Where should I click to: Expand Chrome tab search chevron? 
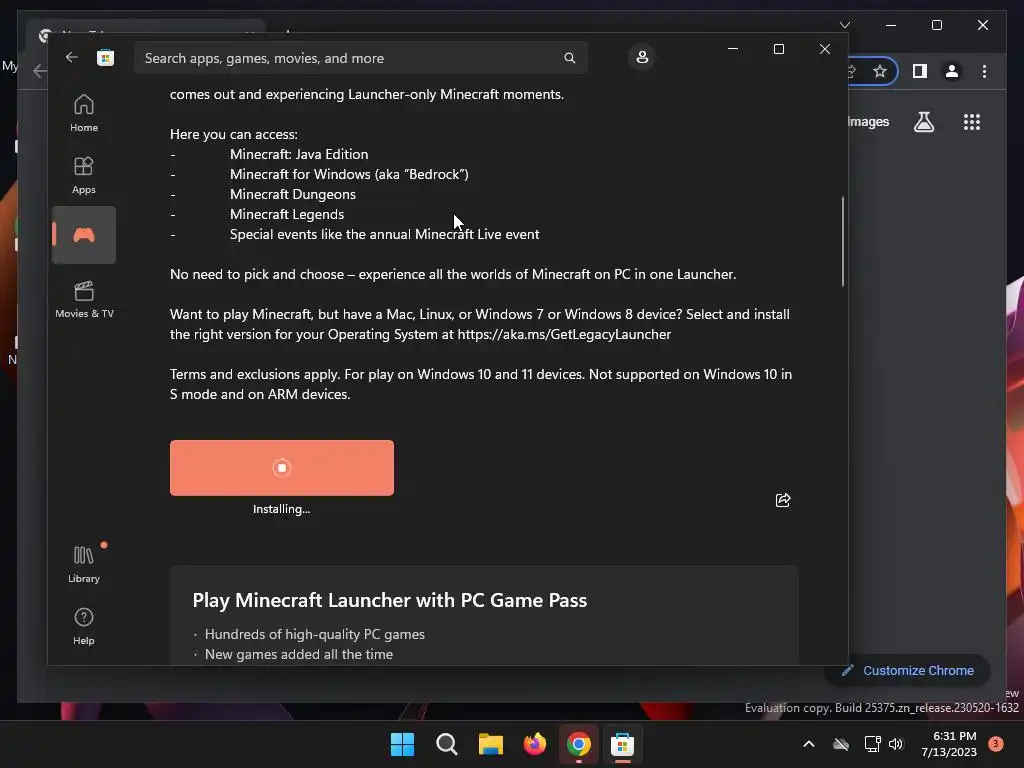[x=844, y=25]
